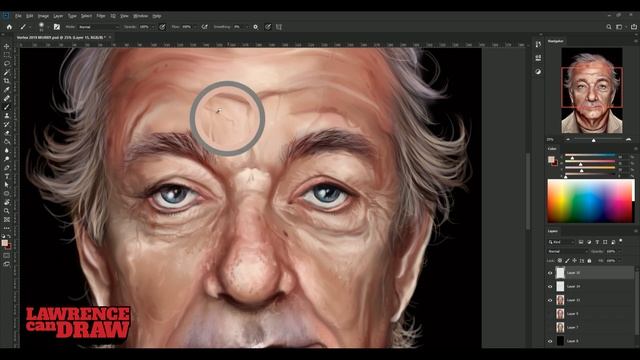Open the Image menu
The image size is (640, 360).
tap(43, 16)
